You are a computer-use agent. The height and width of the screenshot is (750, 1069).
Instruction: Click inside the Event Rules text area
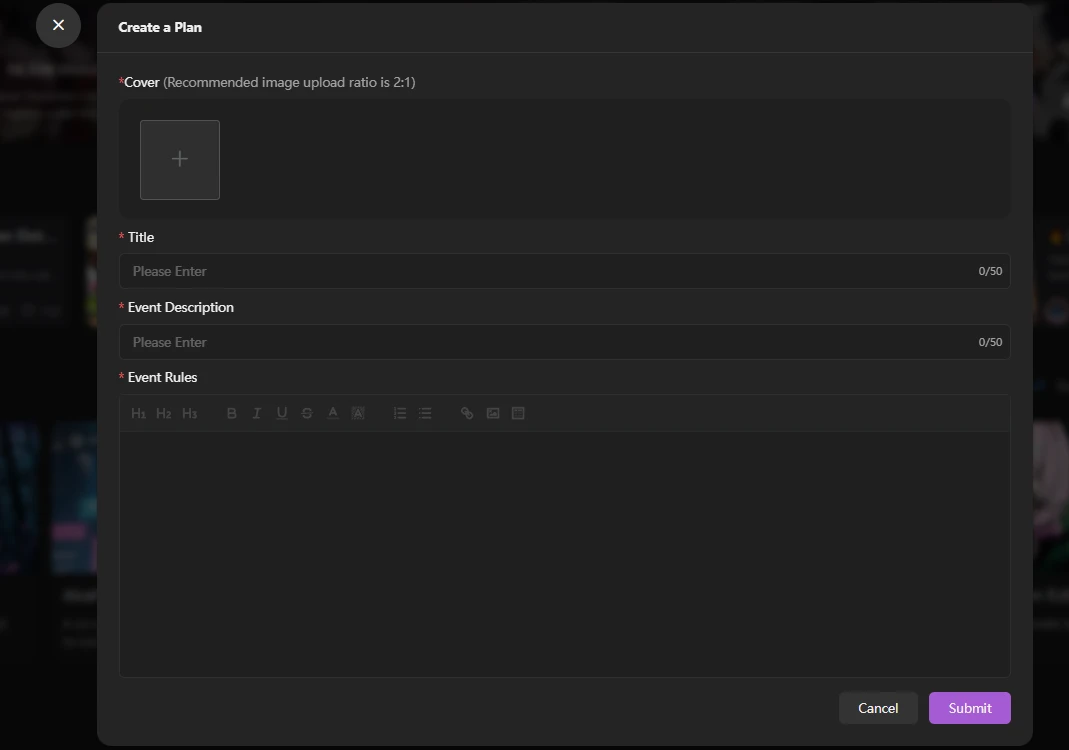point(564,553)
